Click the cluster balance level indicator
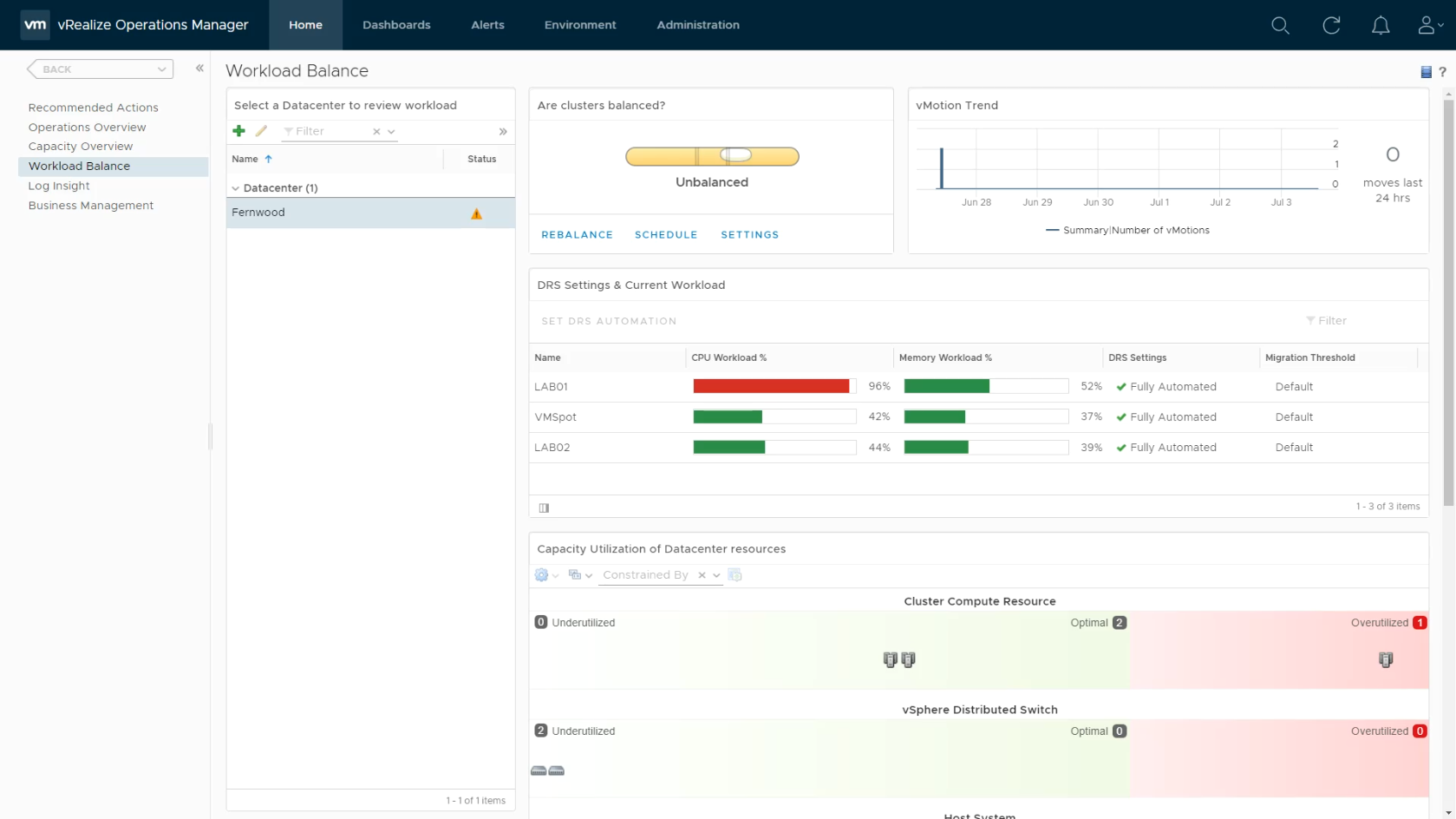Screen dimensions: 1456x819 (x=712, y=156)
